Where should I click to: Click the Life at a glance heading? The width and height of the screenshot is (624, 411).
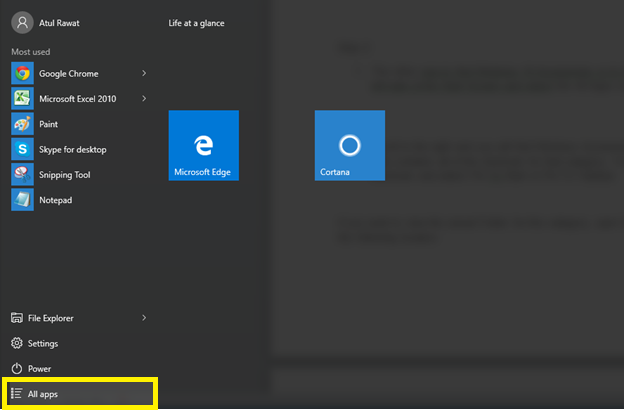[196, 23]
